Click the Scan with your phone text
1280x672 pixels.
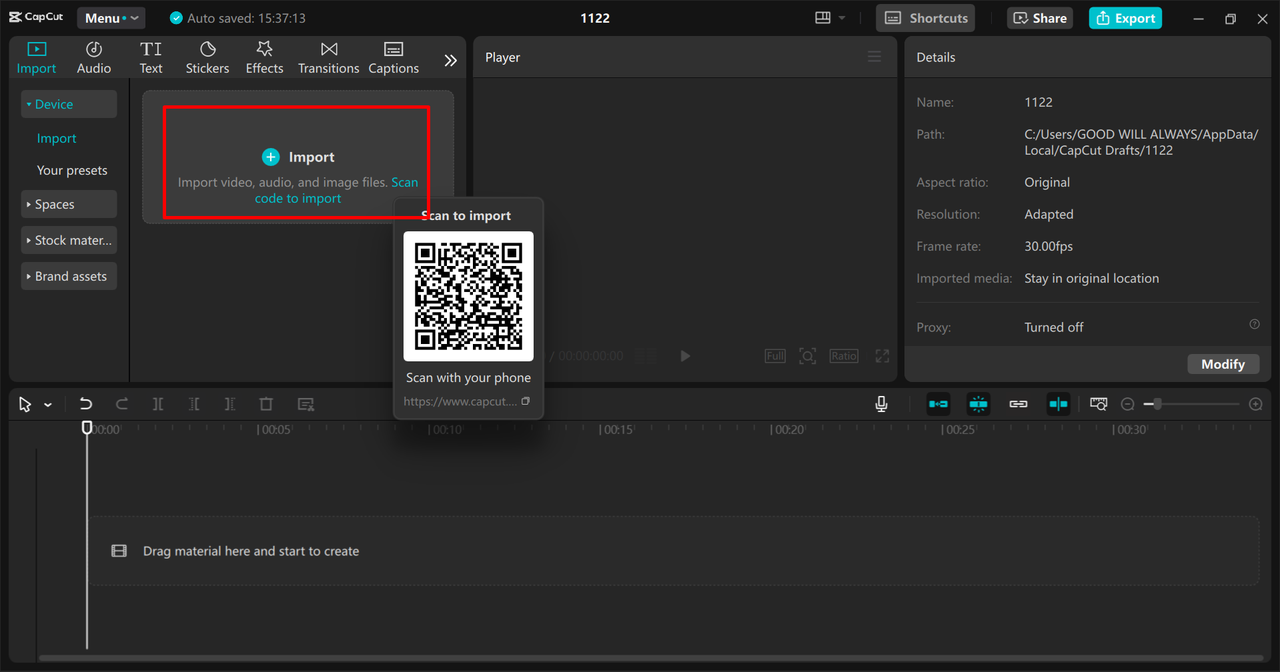(468, 378)
